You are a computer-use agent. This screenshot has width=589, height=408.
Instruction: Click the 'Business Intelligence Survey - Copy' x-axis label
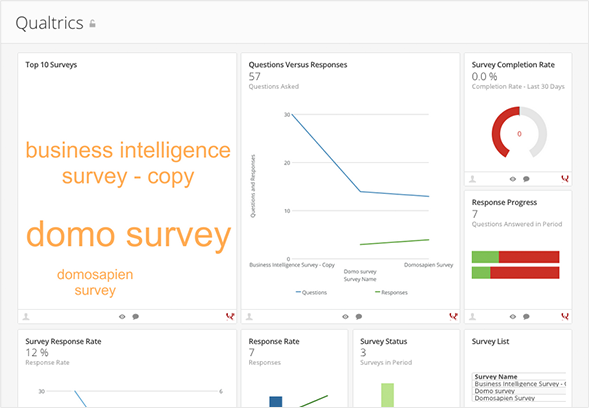click(x=292, y=265)
